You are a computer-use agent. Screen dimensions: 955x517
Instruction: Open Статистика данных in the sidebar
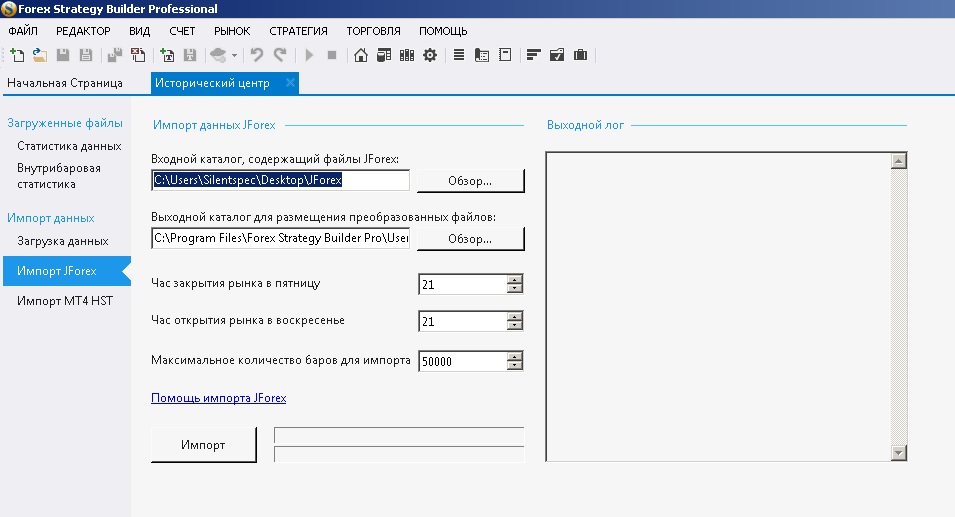click(x=69, y=146)
